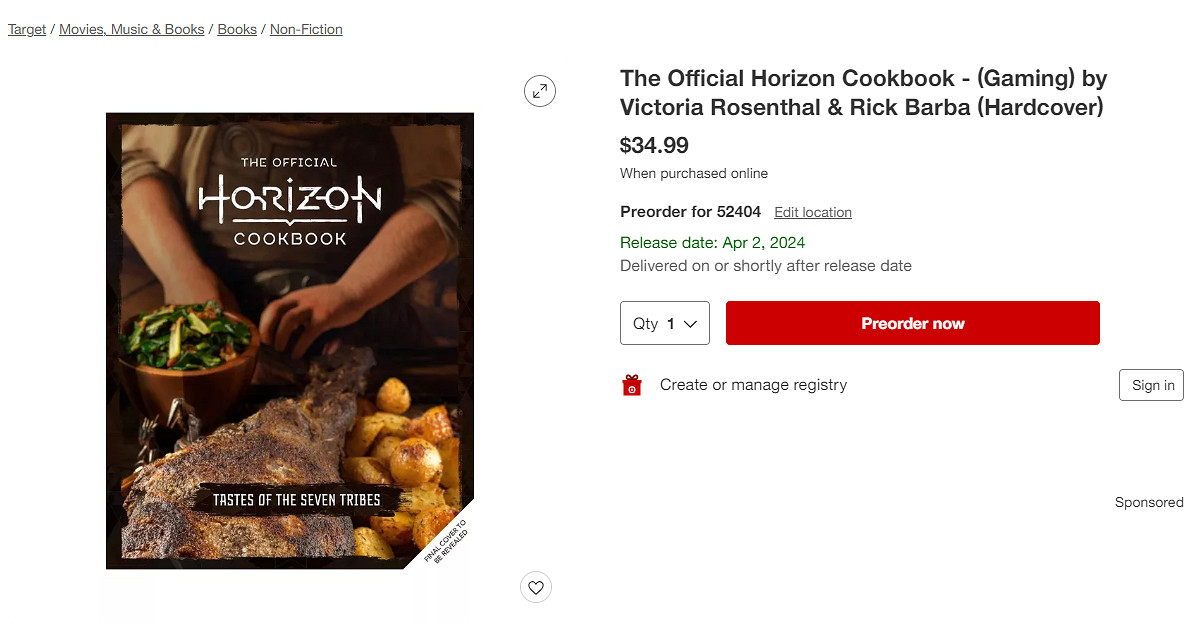
Task: Open Create or manage registry
Action: [x=753, y=385]
